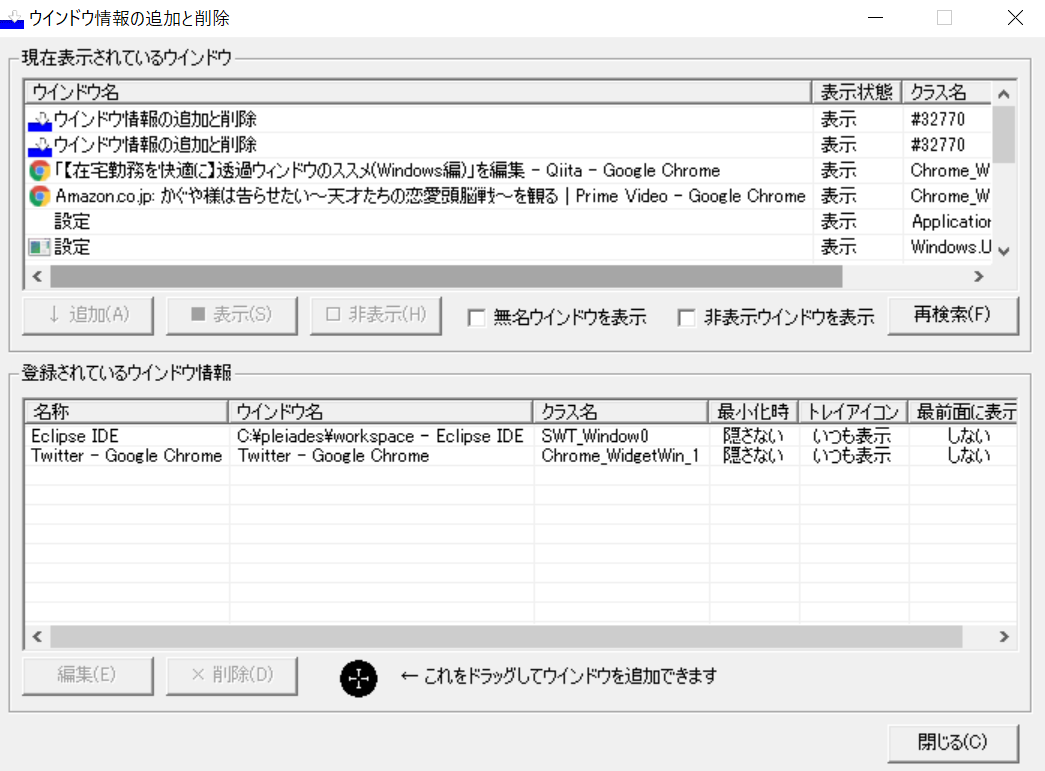1045x771 pixels.
Task: Click しない in the Eclipse IDE row
Action: point(969,436)
